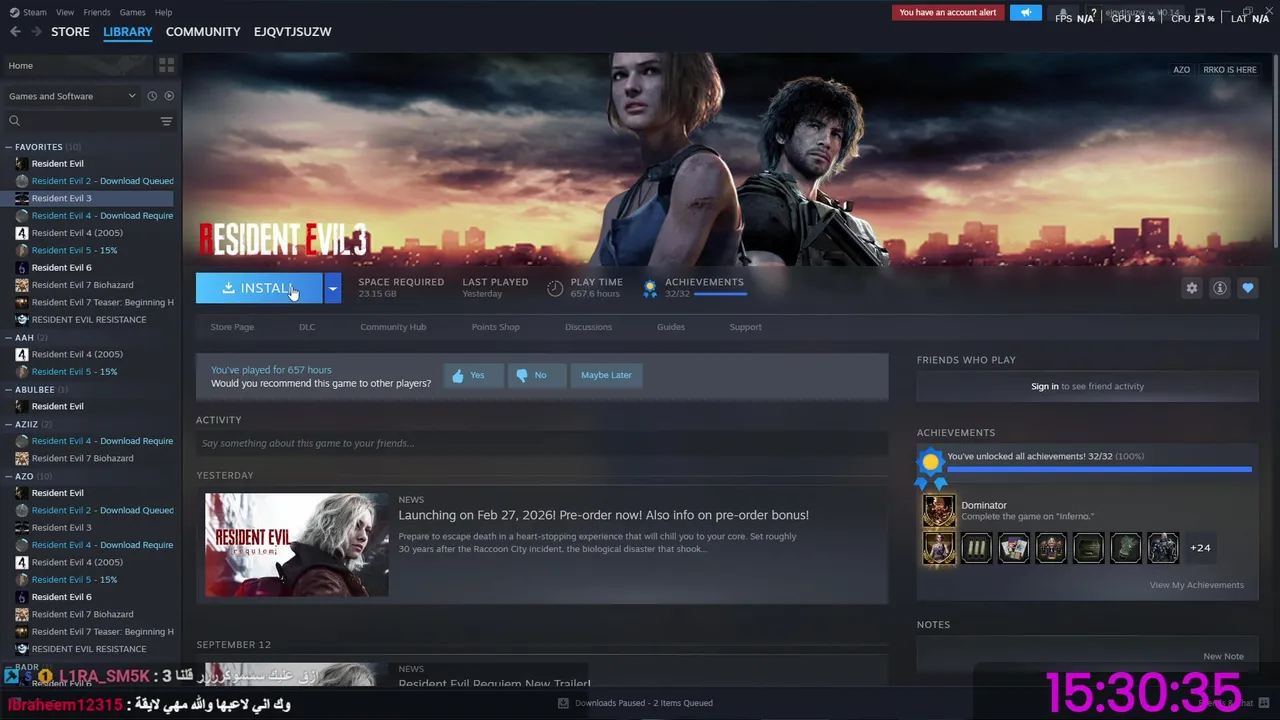Viewport: 1280px width, 720px height.
Task: Go to the STORE tab
Action: coord(70,32)
